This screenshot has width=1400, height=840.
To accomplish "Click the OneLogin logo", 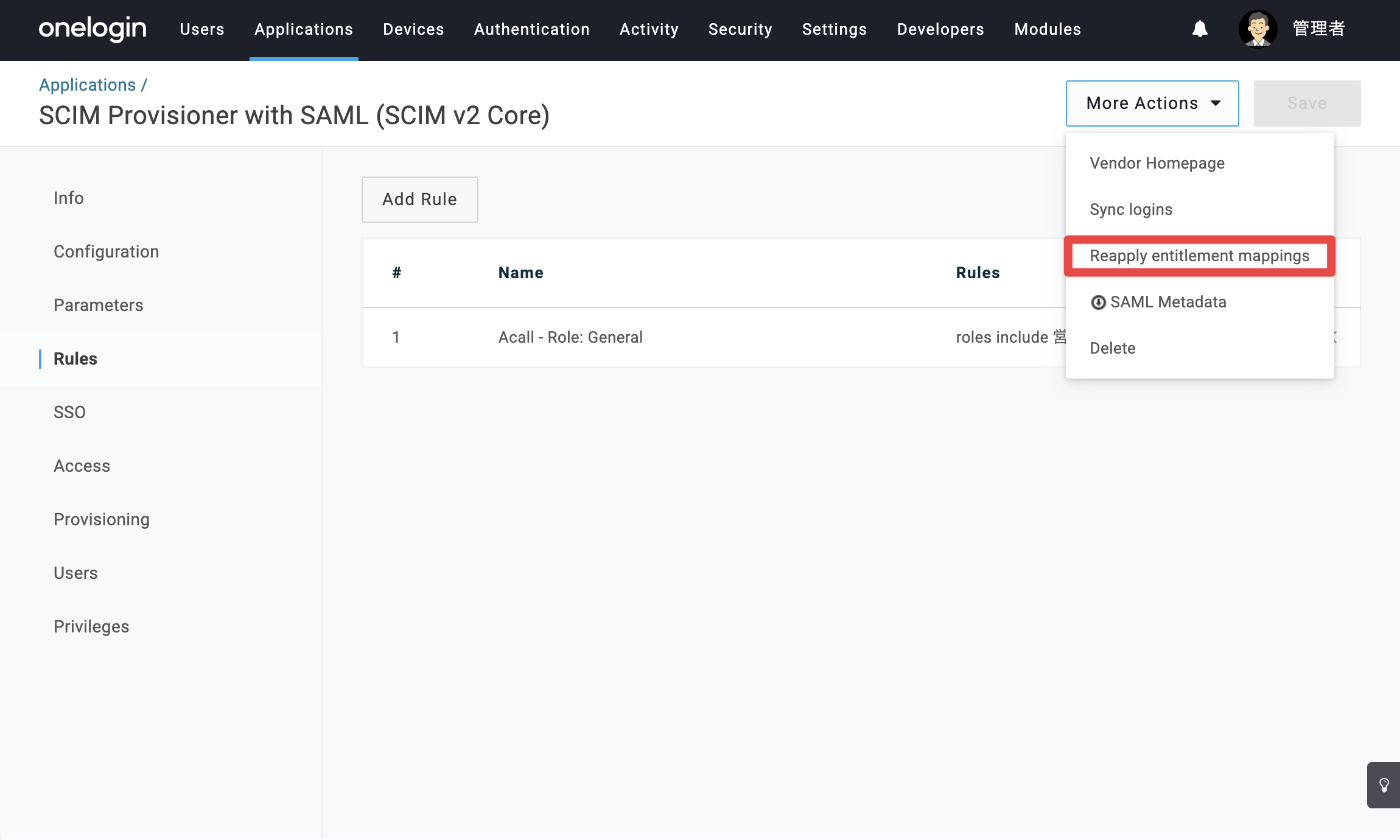I will pos(93,29).
